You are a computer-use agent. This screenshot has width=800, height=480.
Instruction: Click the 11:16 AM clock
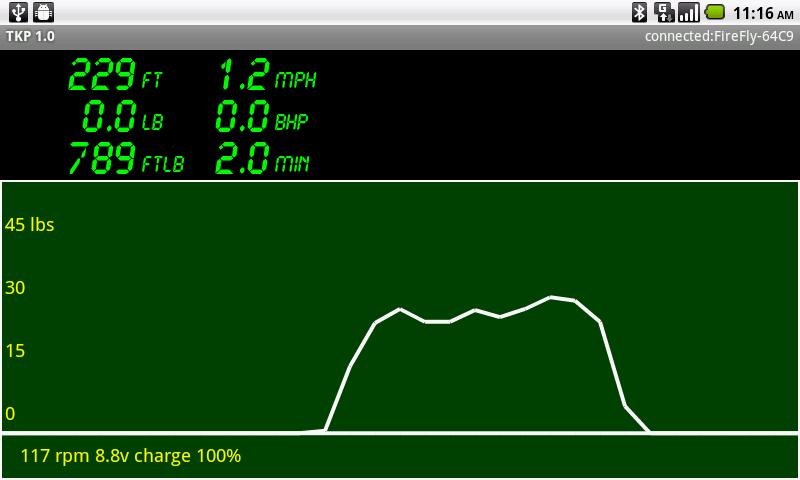(x=764, y=13)
